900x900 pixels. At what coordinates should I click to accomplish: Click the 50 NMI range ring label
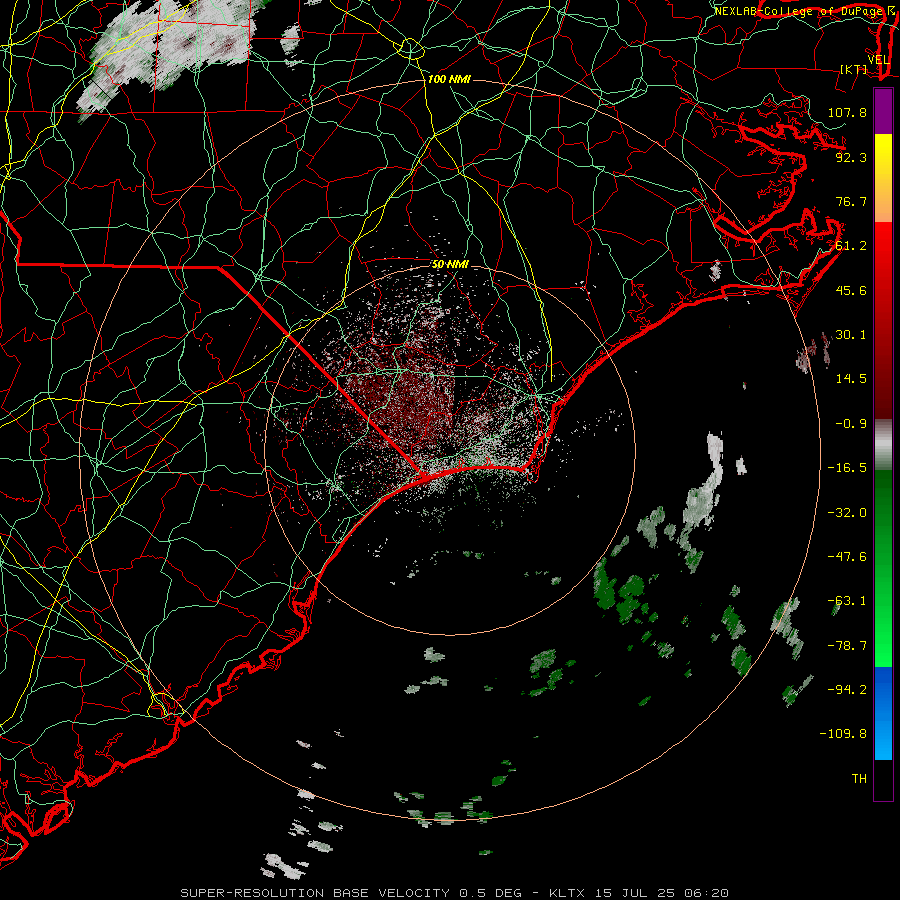[x=451, y=264]
